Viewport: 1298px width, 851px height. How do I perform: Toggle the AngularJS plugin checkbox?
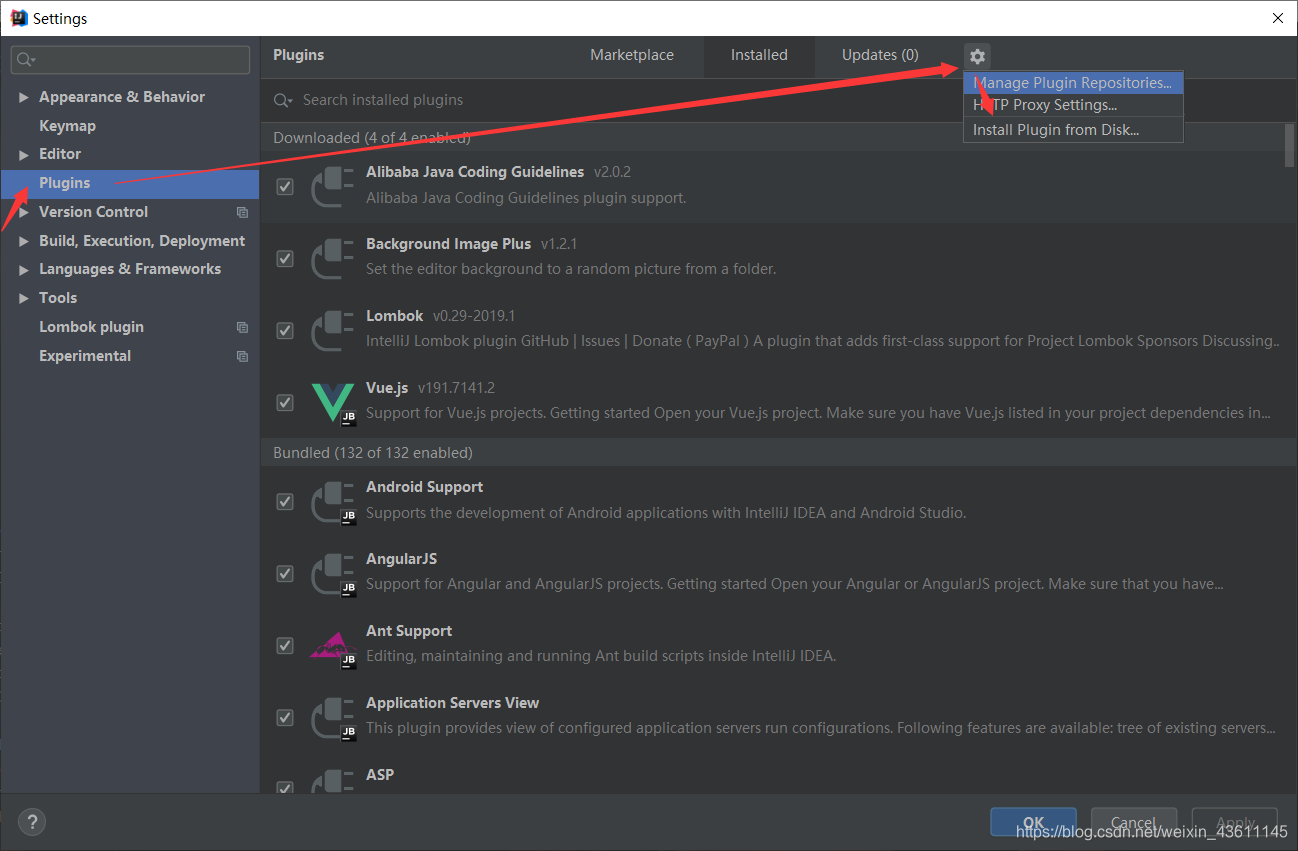tap(285, 573)
